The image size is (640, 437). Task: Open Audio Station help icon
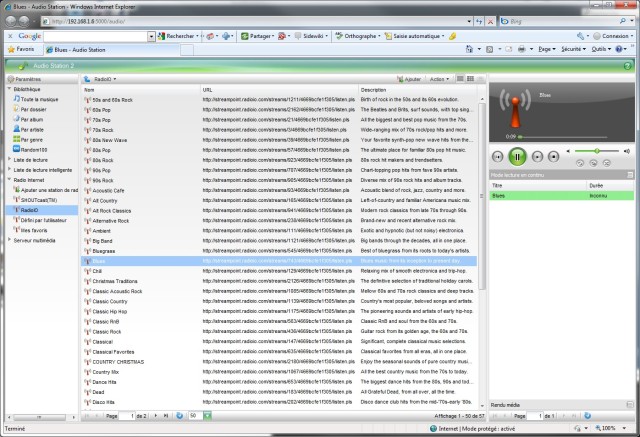[628, 66]
